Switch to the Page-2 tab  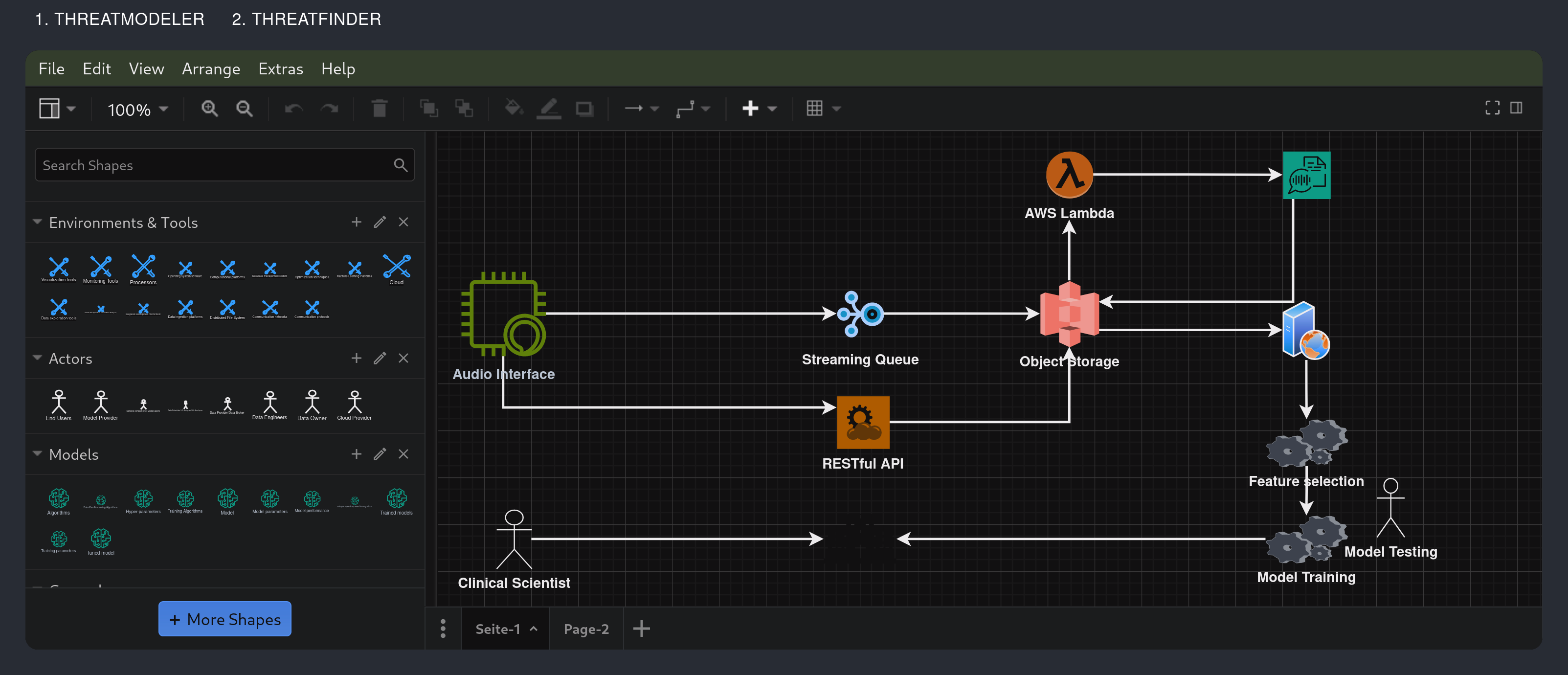[x=585, y=629]
